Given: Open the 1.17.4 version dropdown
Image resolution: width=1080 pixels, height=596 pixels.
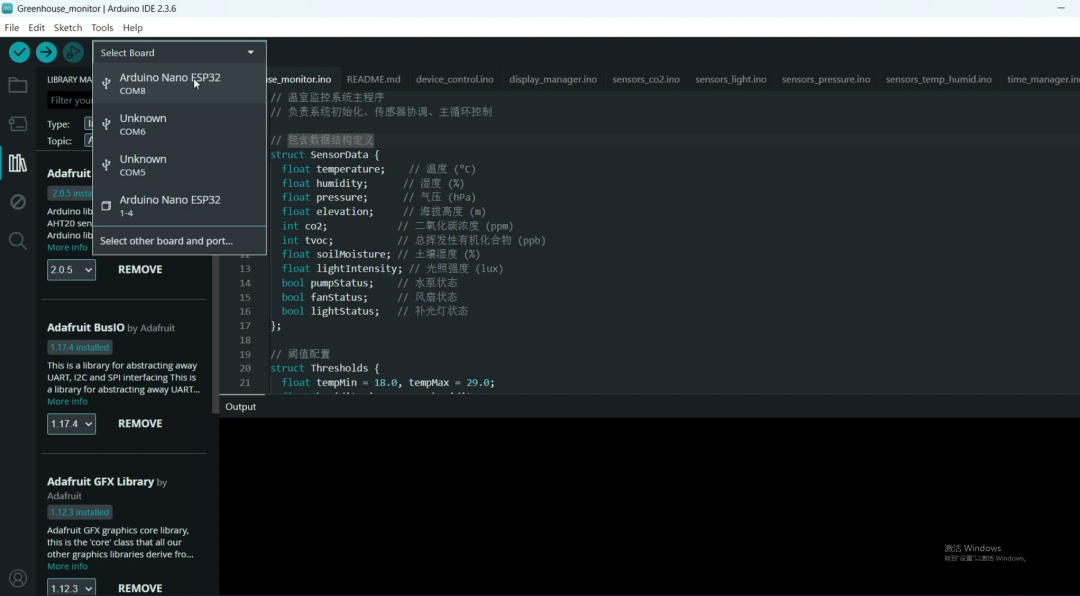Looking at the screenshot, I should pos(71,424).
